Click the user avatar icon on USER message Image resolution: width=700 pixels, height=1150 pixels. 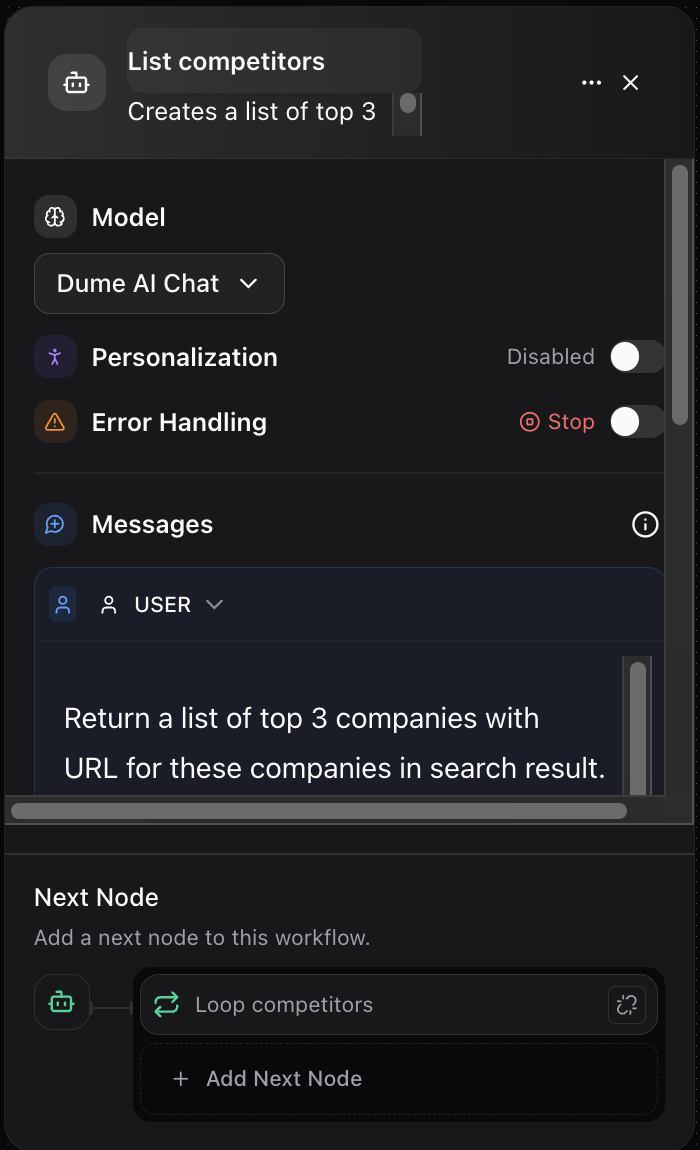tap(62, 604)
